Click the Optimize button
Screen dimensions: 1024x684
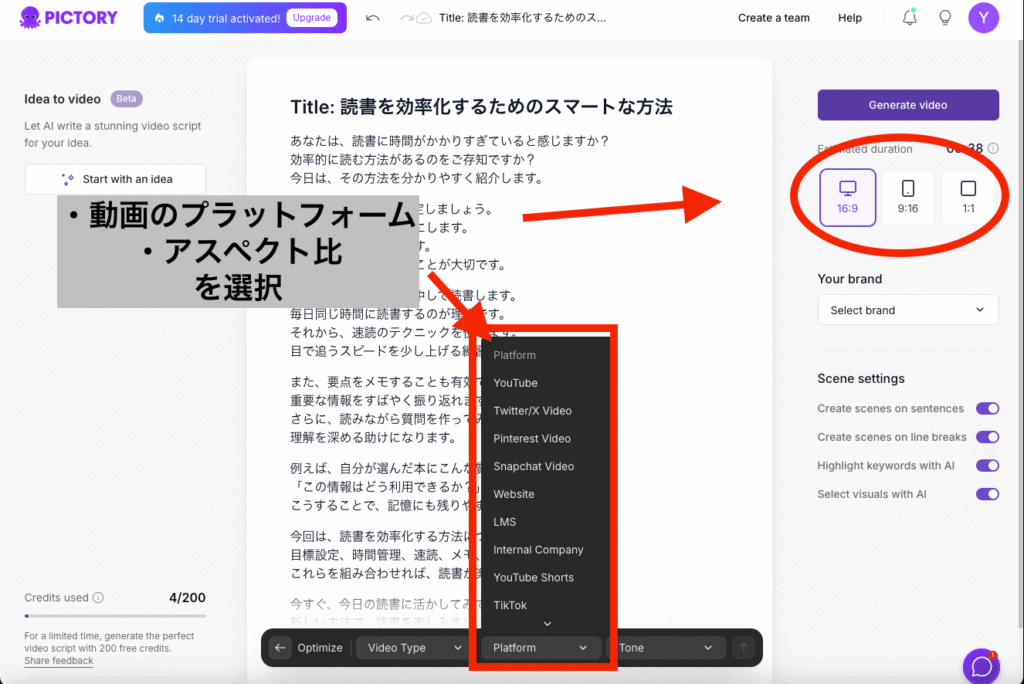click(x=319, y=647)
